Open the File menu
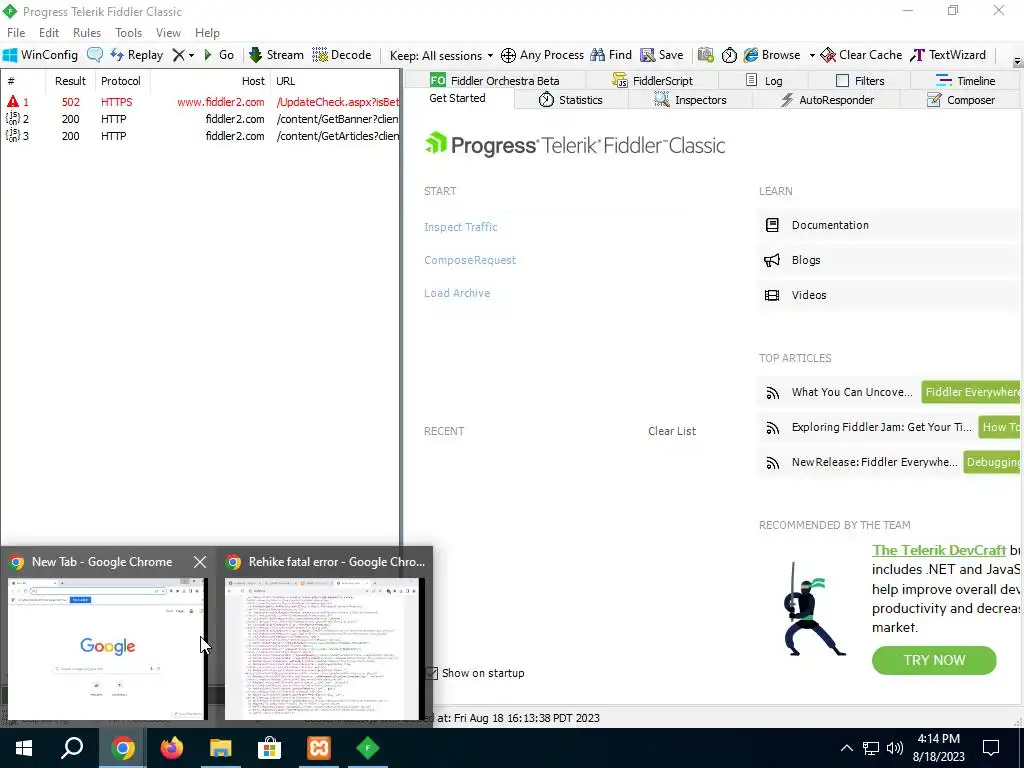 (16, 33)
